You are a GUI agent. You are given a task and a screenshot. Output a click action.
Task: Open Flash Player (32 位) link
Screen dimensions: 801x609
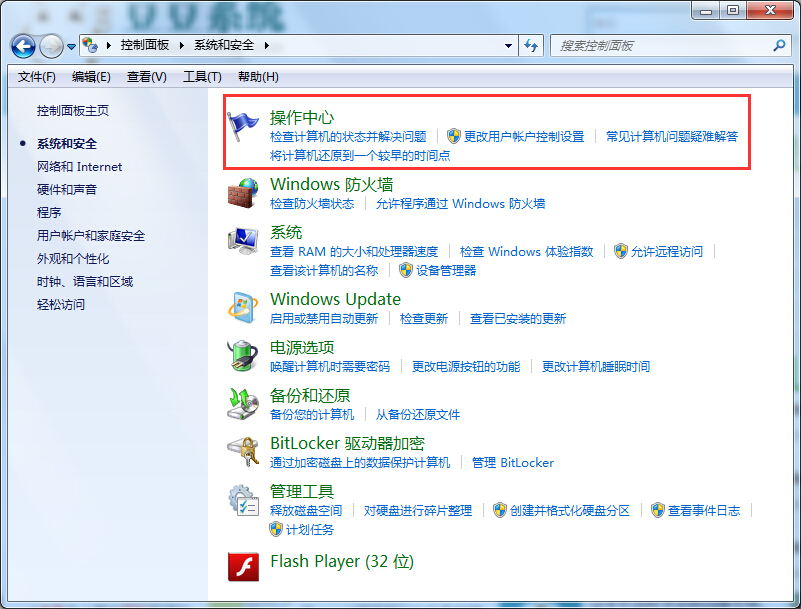(x=342, y=561)
